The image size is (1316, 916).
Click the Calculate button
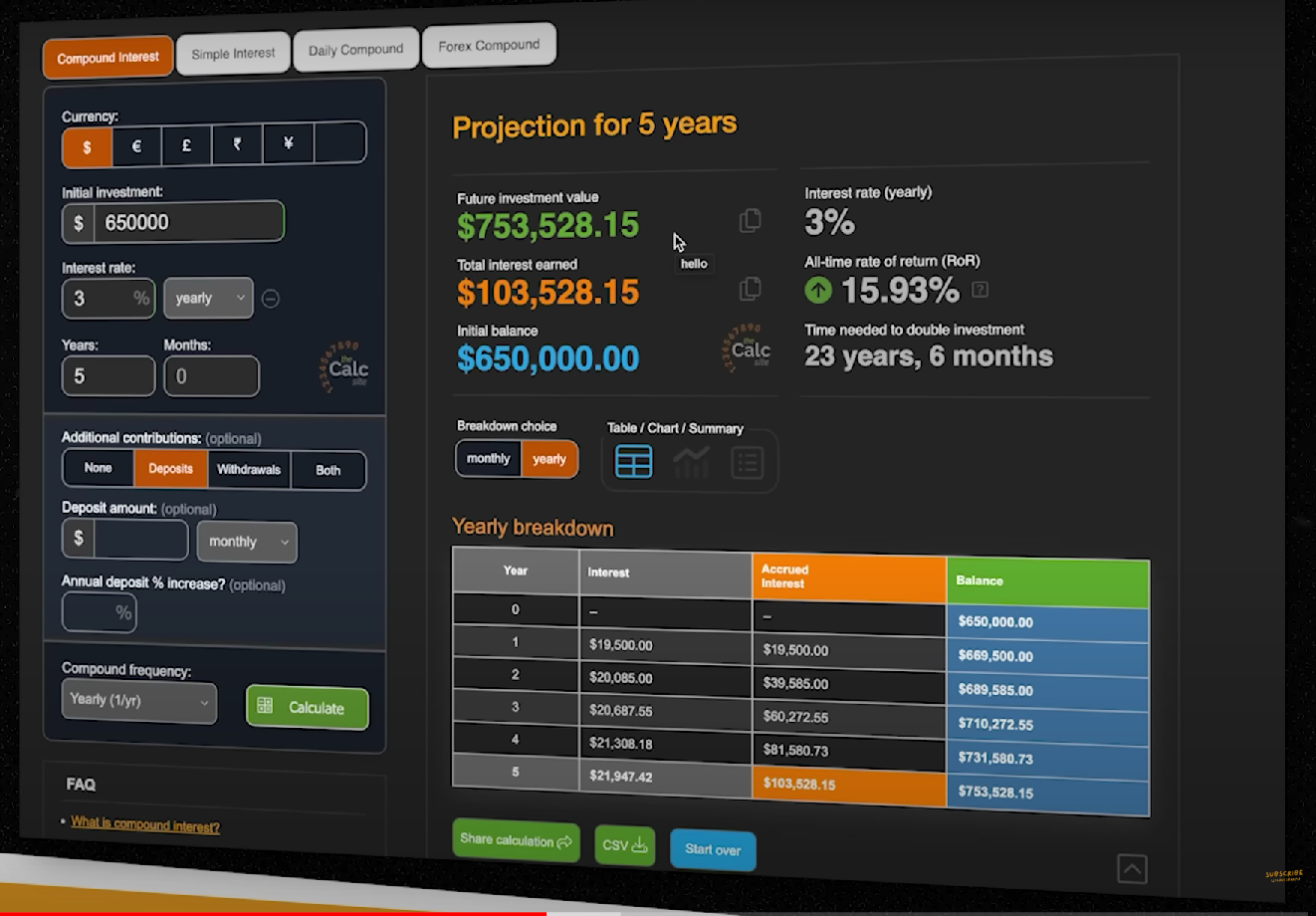308,708
